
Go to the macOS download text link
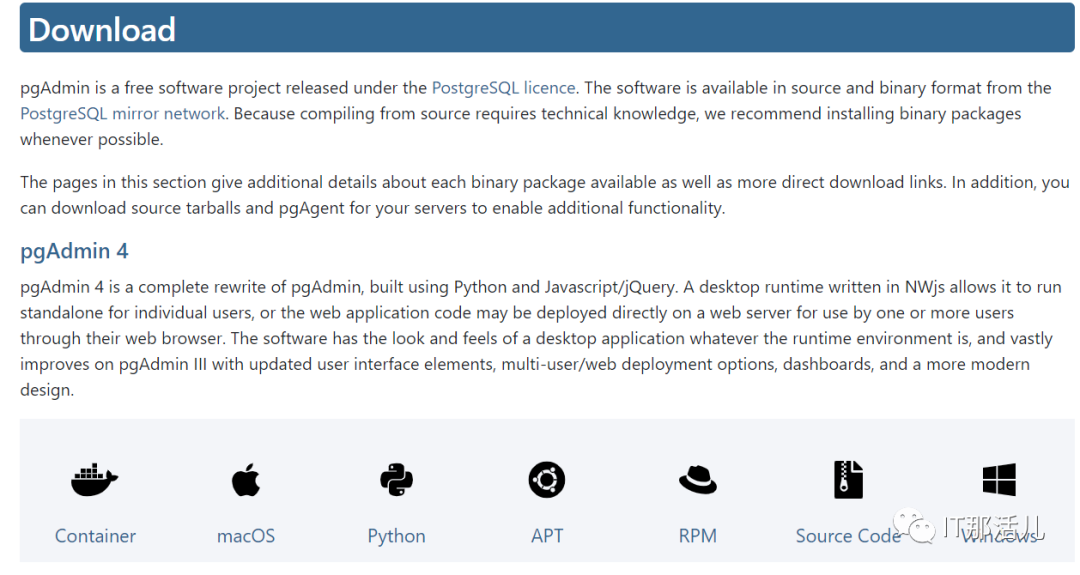[246, 536]
